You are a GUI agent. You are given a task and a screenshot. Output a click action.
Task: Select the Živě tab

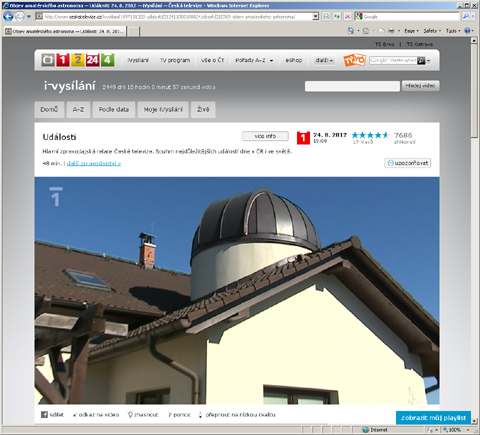pyautogui.click(x=203, y=110)
